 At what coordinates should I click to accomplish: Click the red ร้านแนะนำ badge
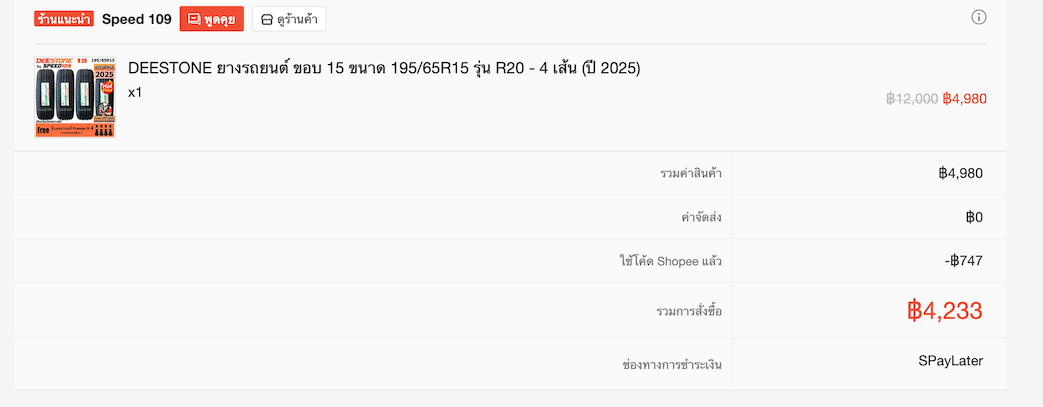pyautogui.click(x=64, y=19)
